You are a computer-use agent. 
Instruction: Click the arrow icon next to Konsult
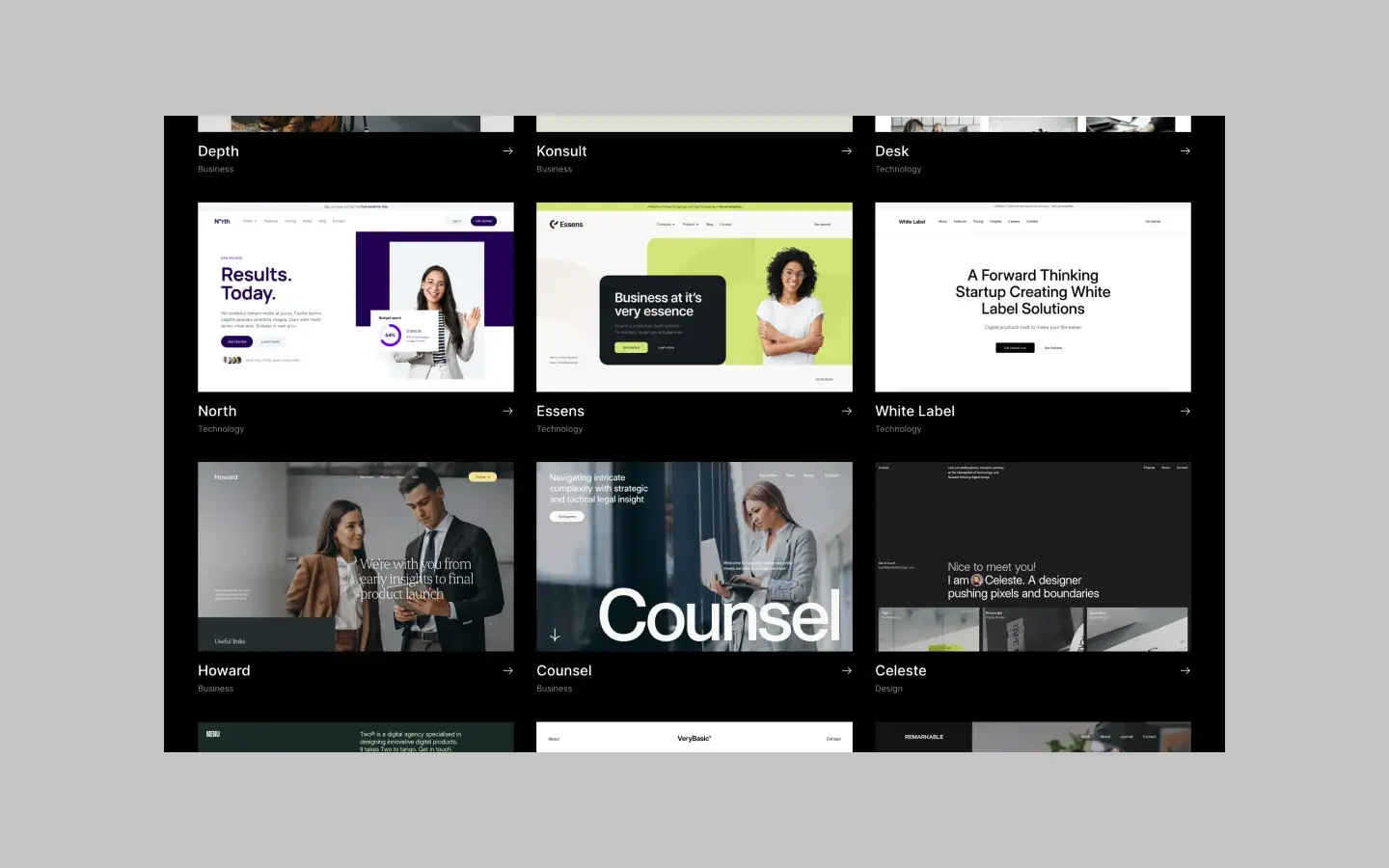[x=847, y=150]
